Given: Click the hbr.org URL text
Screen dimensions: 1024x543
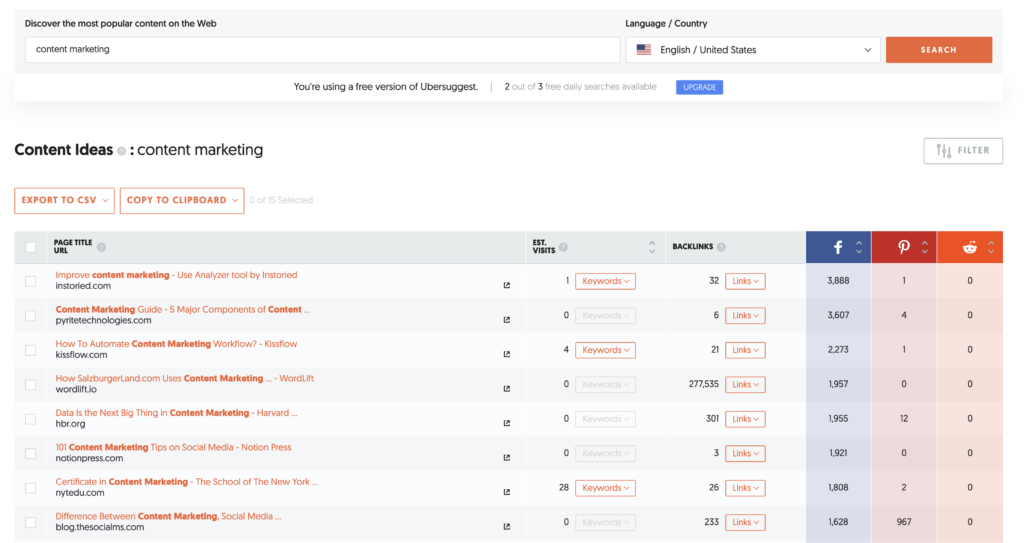Looking at the screenshot, I should [71, 424].
